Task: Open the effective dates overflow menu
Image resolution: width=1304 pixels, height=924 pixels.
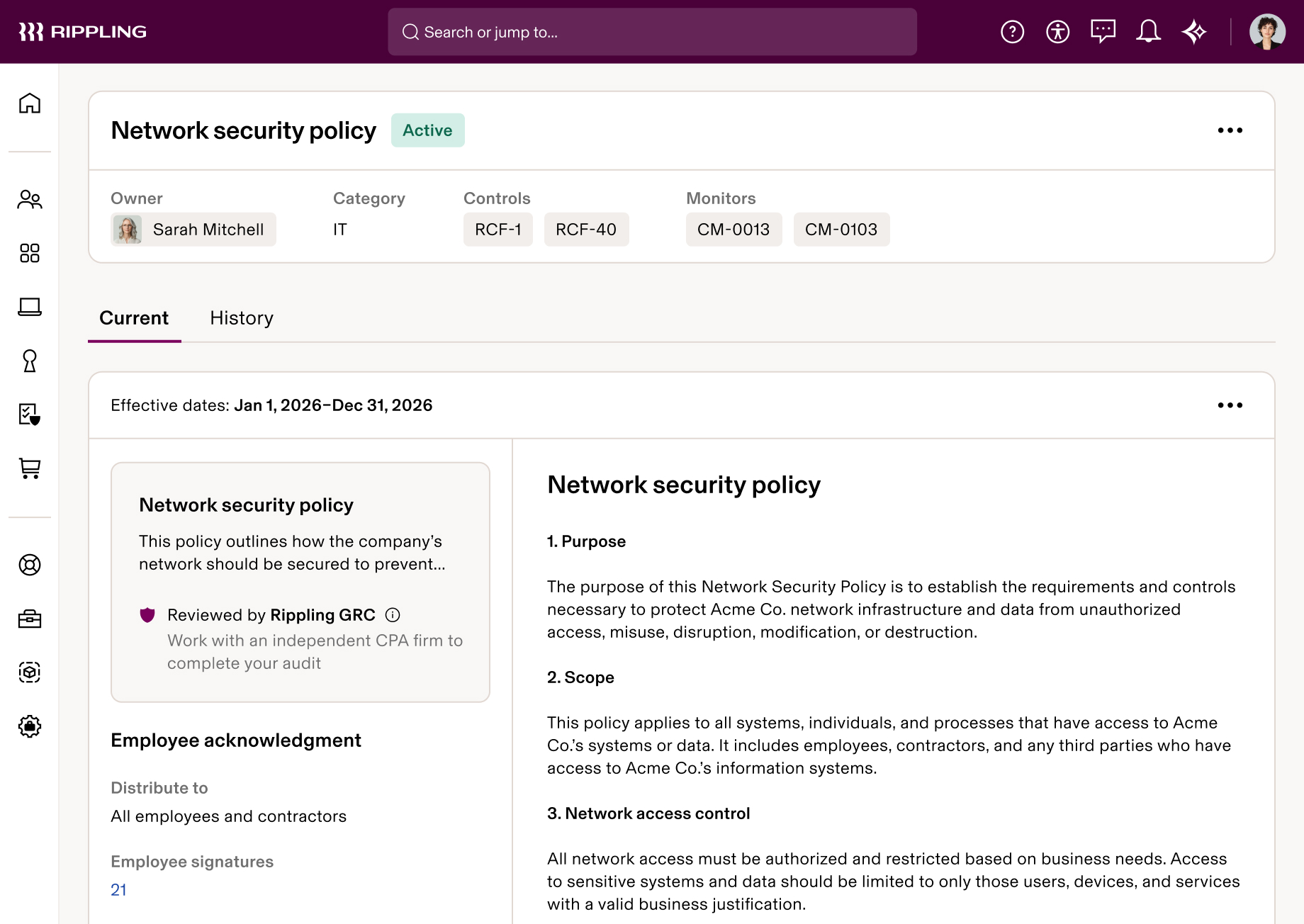Action: 1230,405
